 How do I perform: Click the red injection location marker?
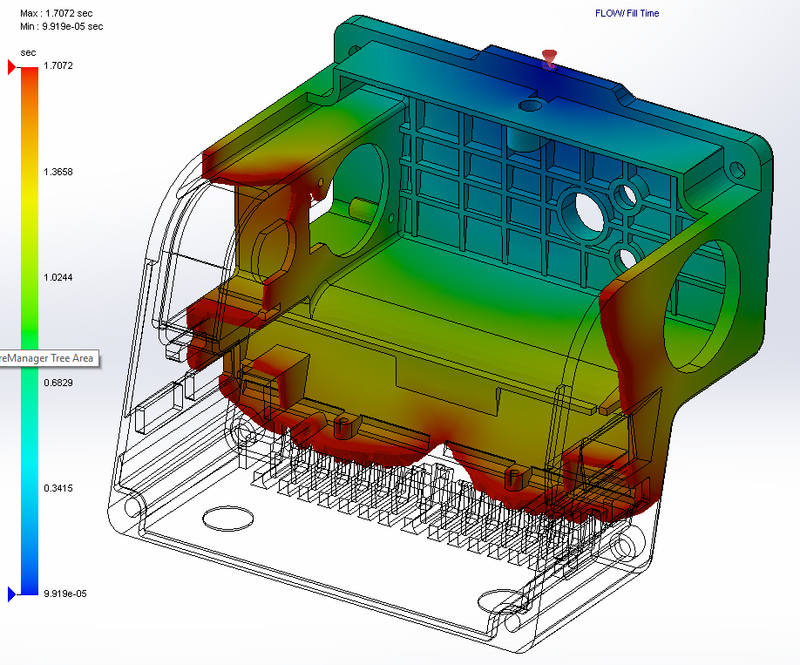[x=548, y=56]
